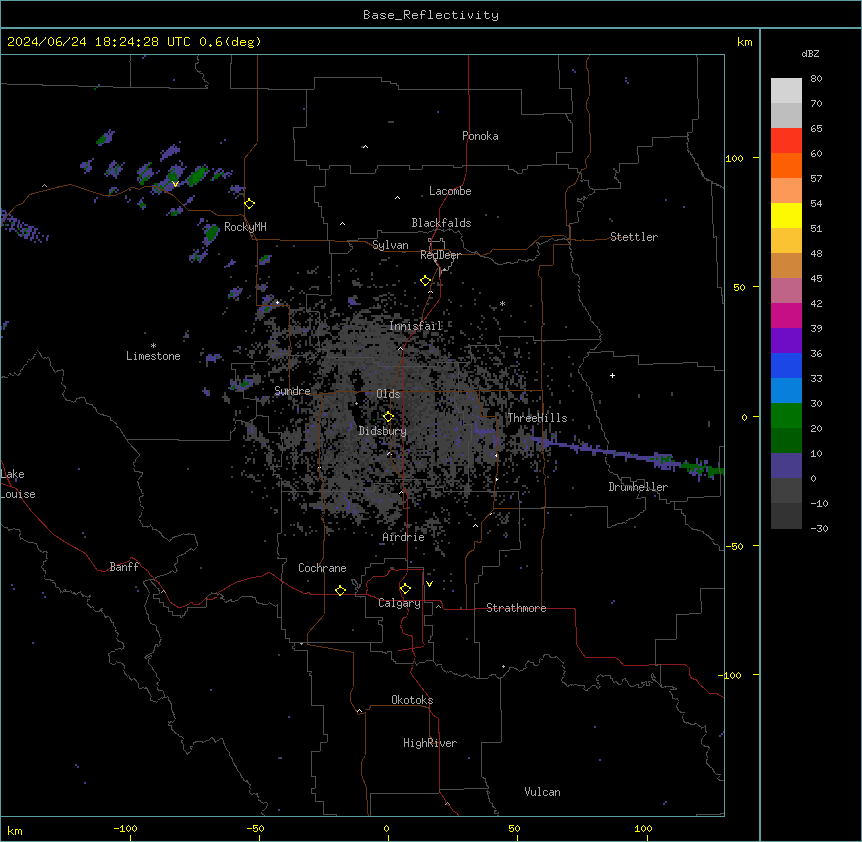Click the Blackfalds city label
The image size is (862, 842).
441,223
